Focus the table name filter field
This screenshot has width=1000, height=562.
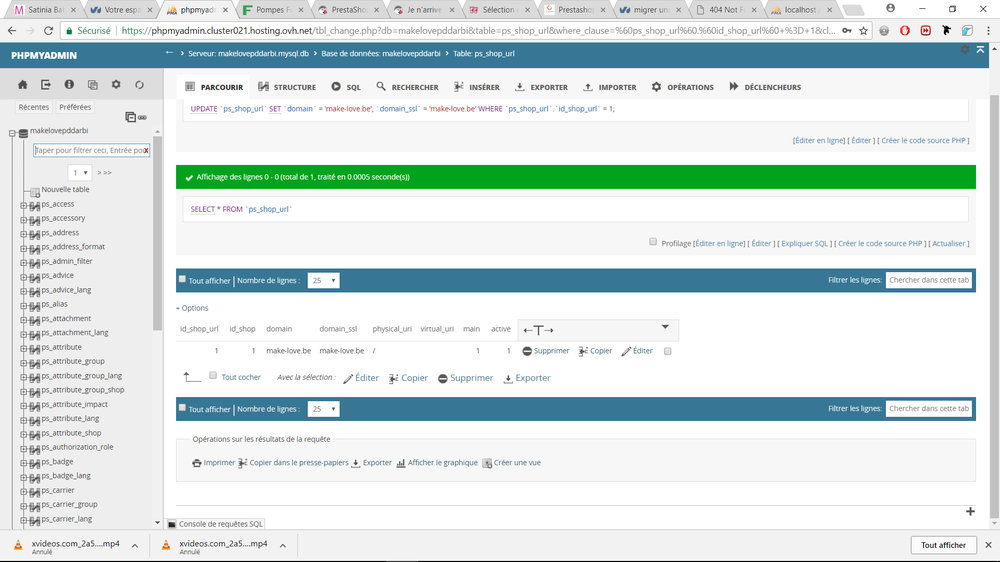click(91, 151)
